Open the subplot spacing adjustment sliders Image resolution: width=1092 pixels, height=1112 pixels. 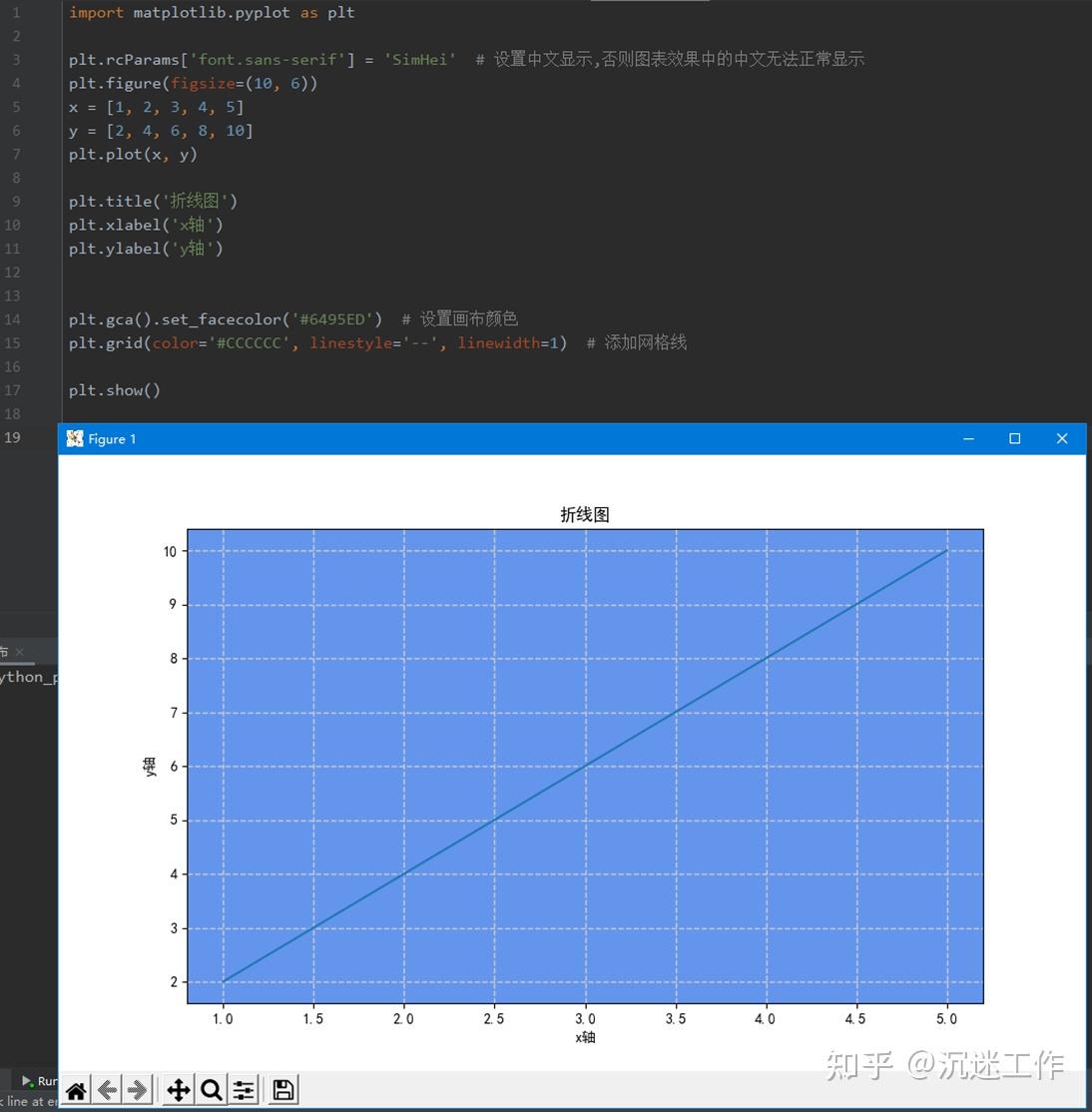243,1089
